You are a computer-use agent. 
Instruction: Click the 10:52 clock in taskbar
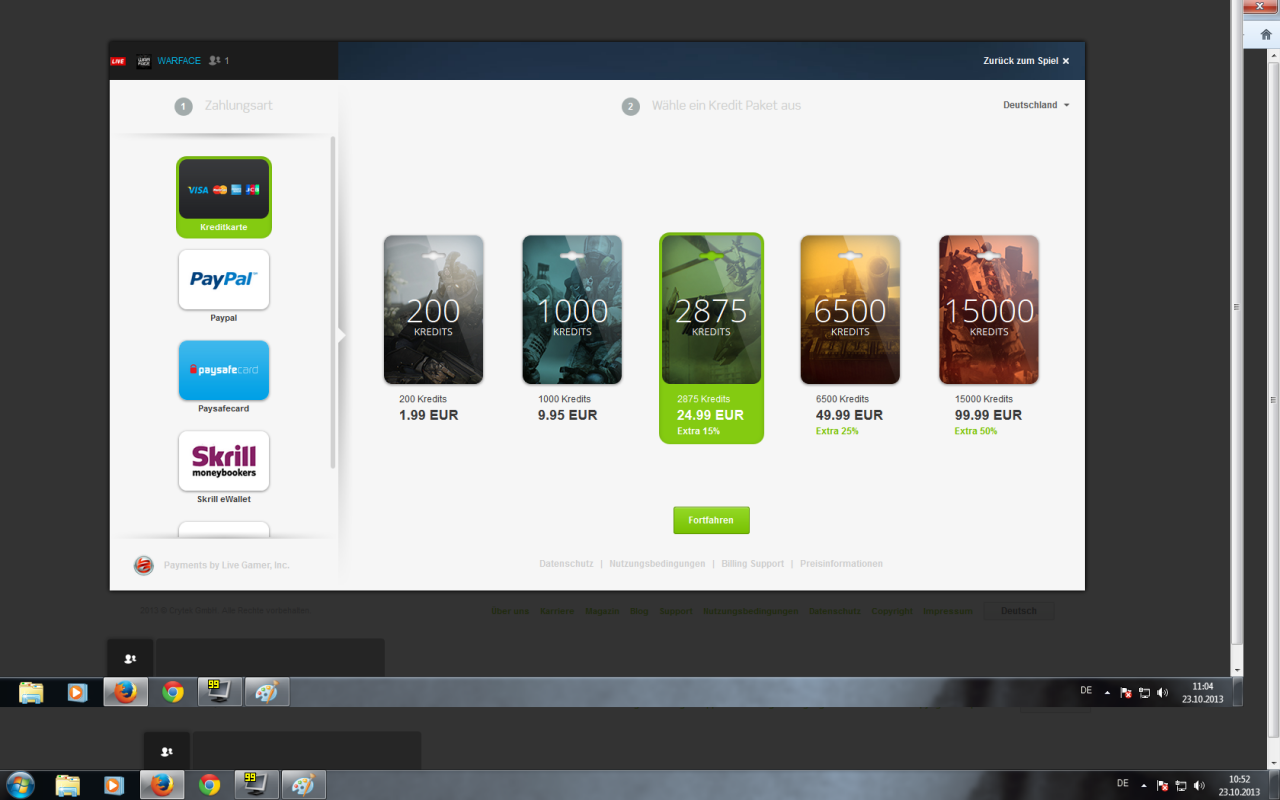[1239, 785]
